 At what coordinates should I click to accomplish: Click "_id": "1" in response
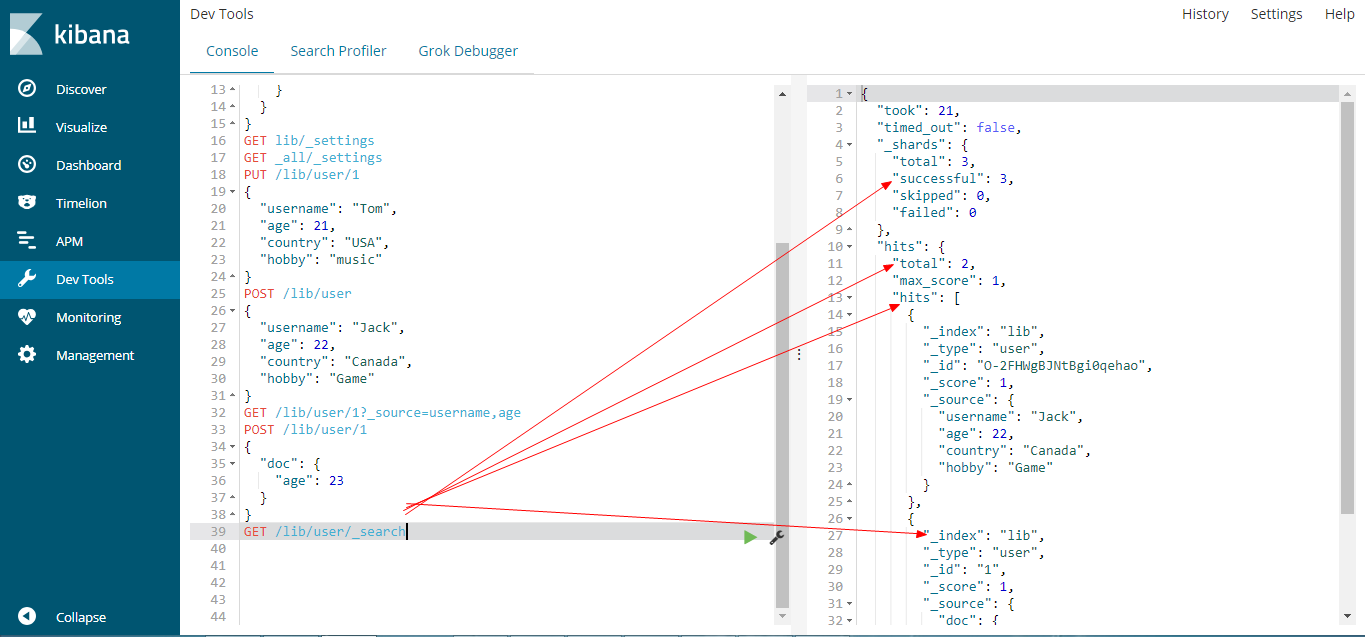tap(969, 569)
